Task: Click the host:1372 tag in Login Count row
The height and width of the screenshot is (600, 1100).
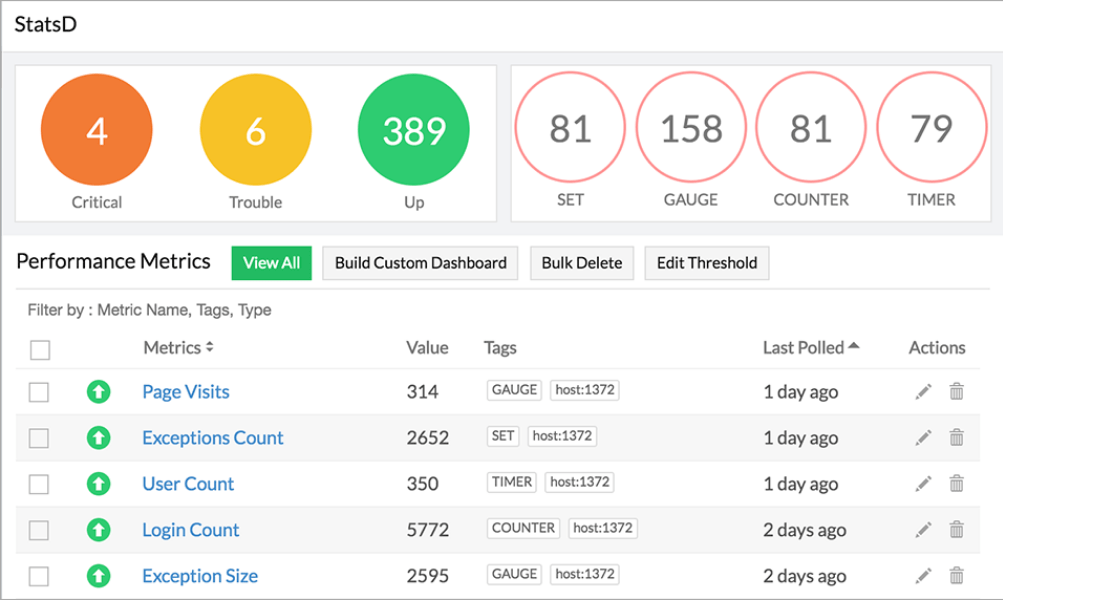Action: point(603,528)
